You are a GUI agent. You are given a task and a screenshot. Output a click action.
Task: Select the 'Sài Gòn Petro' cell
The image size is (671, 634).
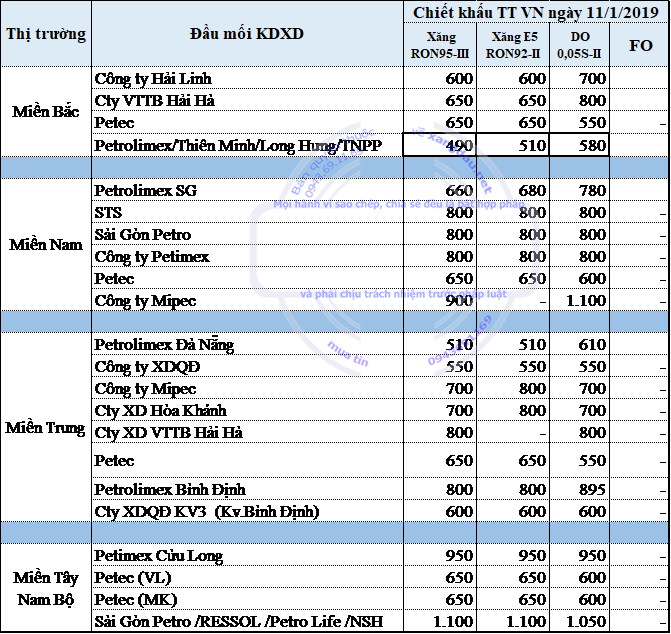coord(247,234)
